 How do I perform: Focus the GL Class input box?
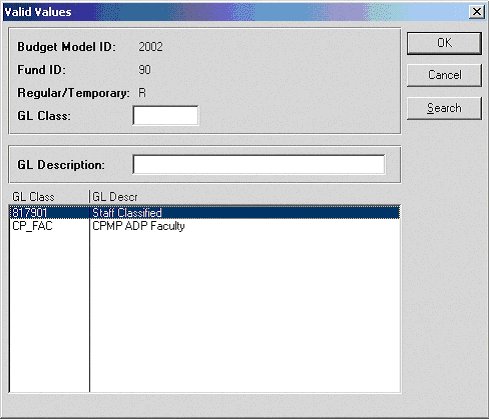[x=165, y=115]
